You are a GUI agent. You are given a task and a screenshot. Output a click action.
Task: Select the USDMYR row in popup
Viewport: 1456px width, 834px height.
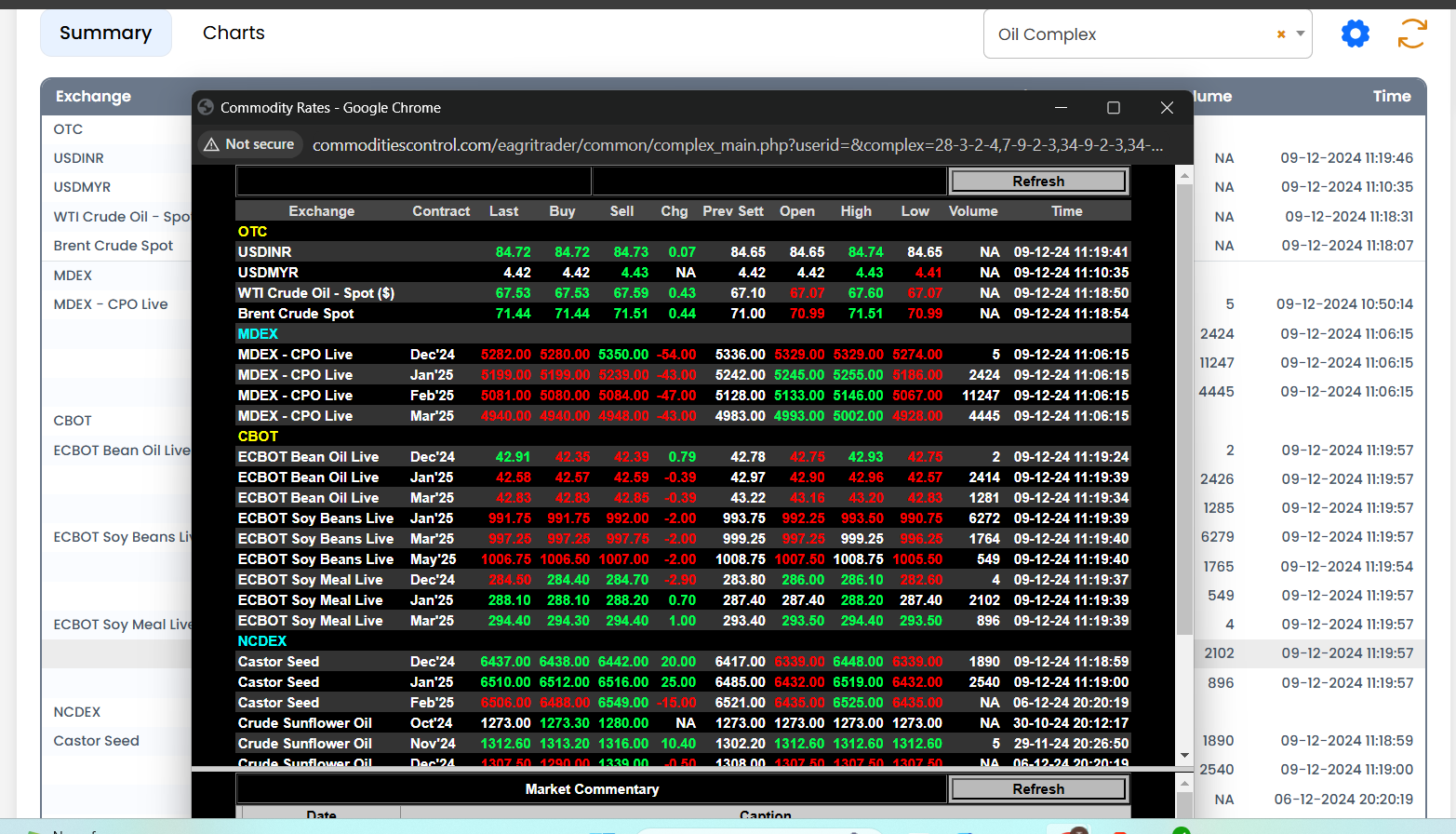click(683, 273)
